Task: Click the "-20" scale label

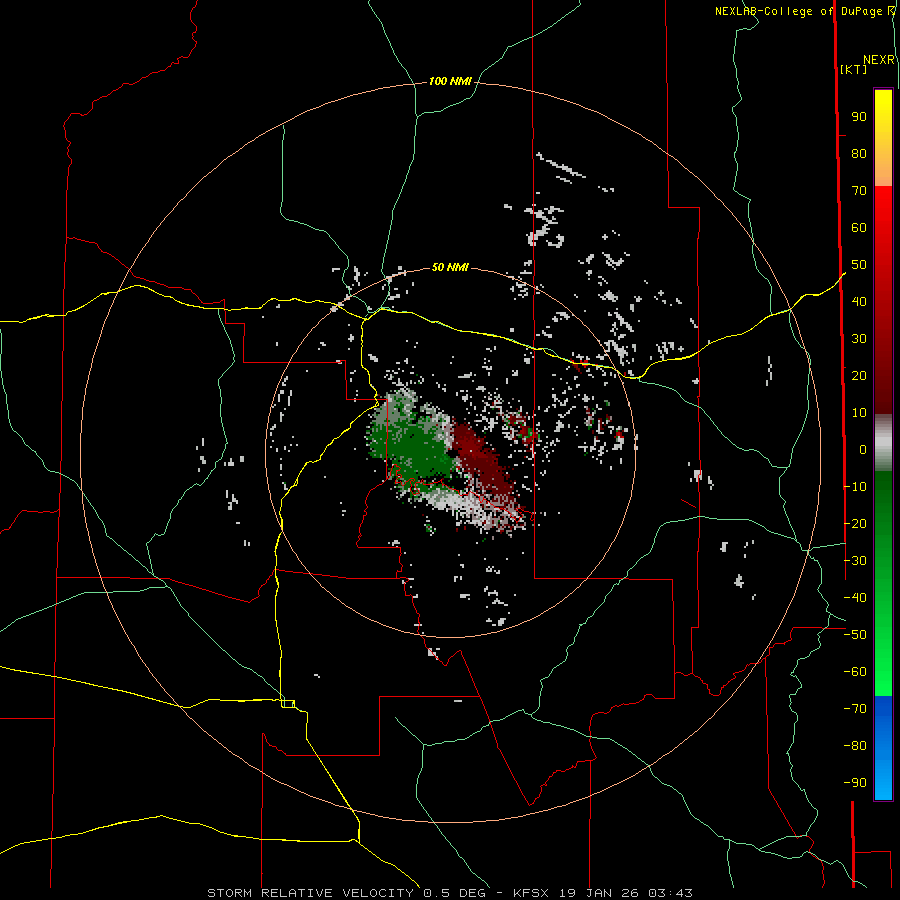Action: (x=855, y=523)
